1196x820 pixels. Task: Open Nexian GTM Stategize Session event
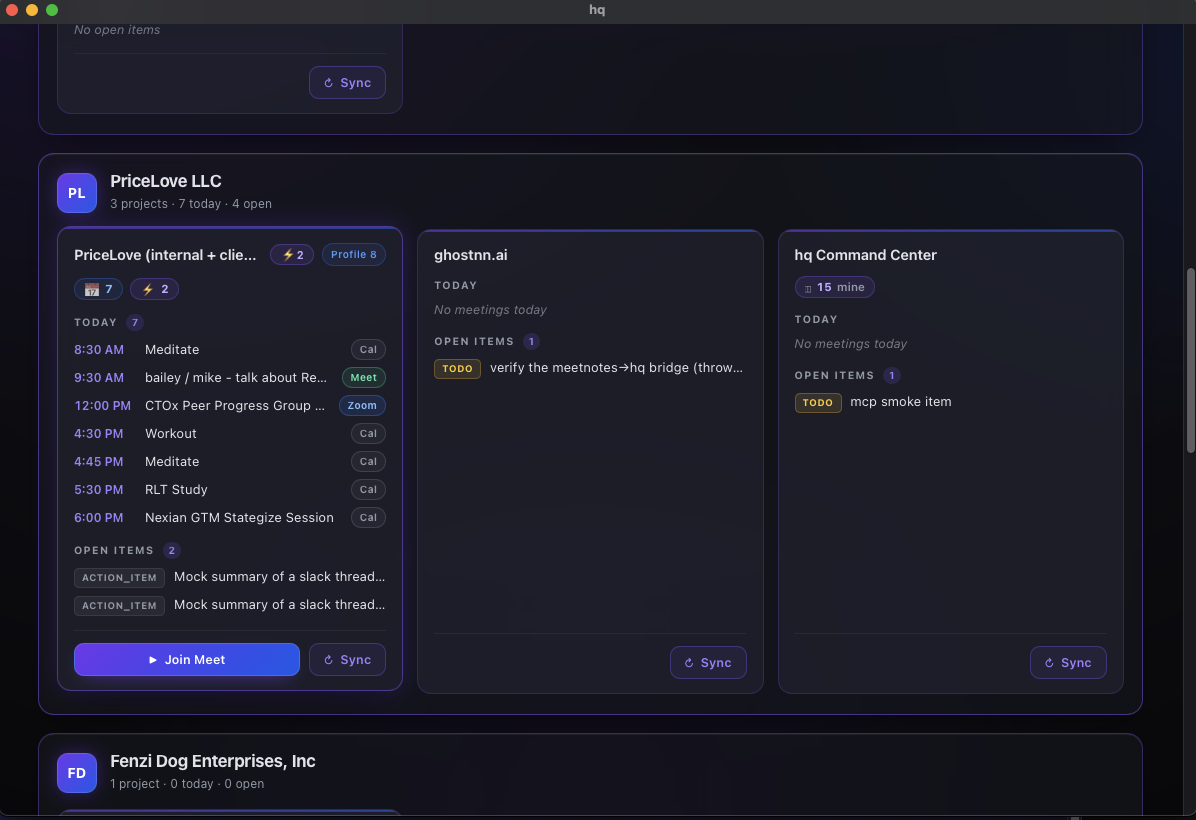(230, 517)
